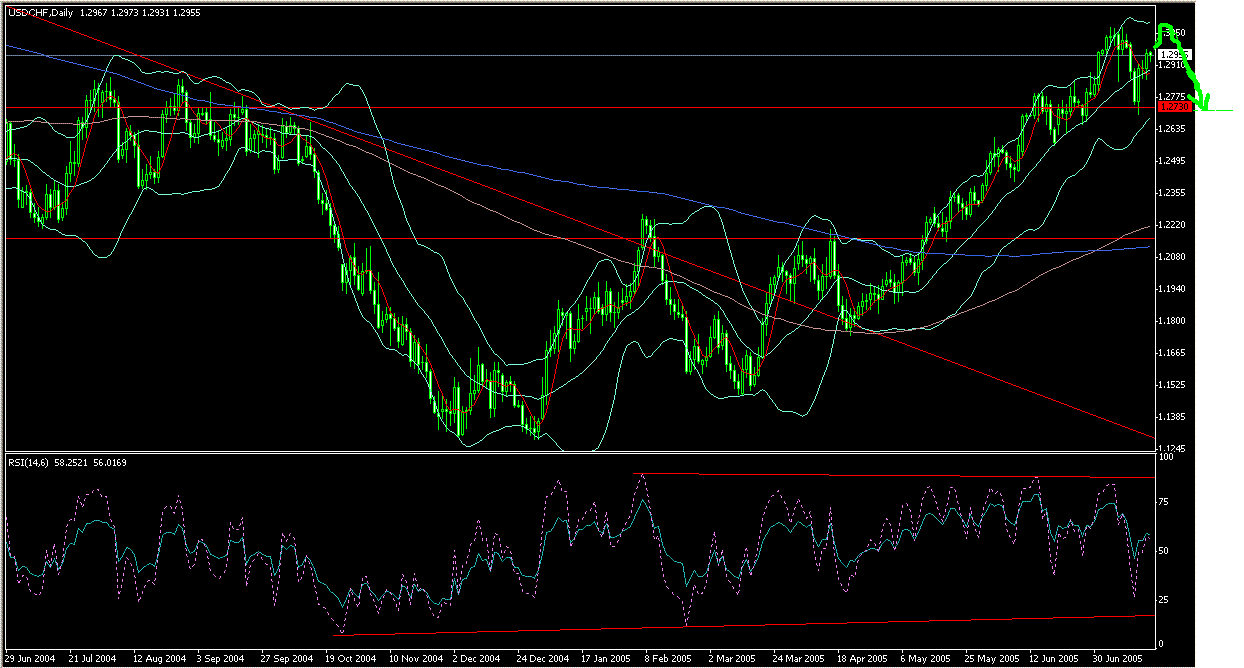The width and height of the screenshot is (1244, 668).
Task: Click the 1.2910 price axis label
Action: (x=1170, y=65)
